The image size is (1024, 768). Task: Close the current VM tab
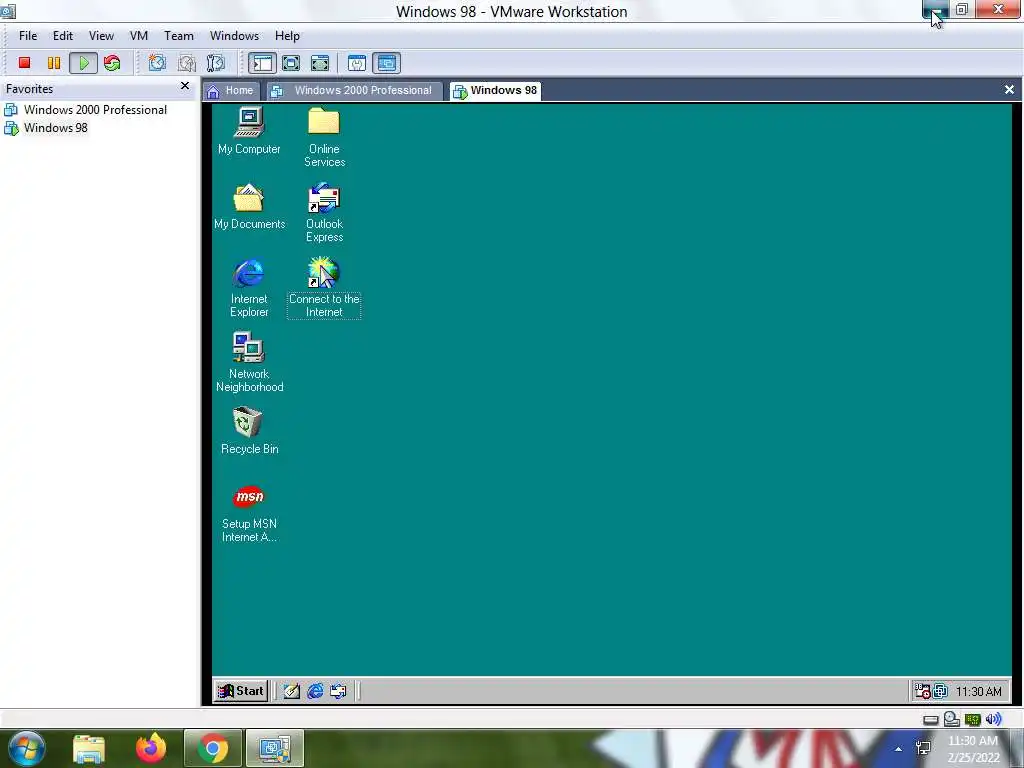pyautogui.click(x=1009, y=89)
